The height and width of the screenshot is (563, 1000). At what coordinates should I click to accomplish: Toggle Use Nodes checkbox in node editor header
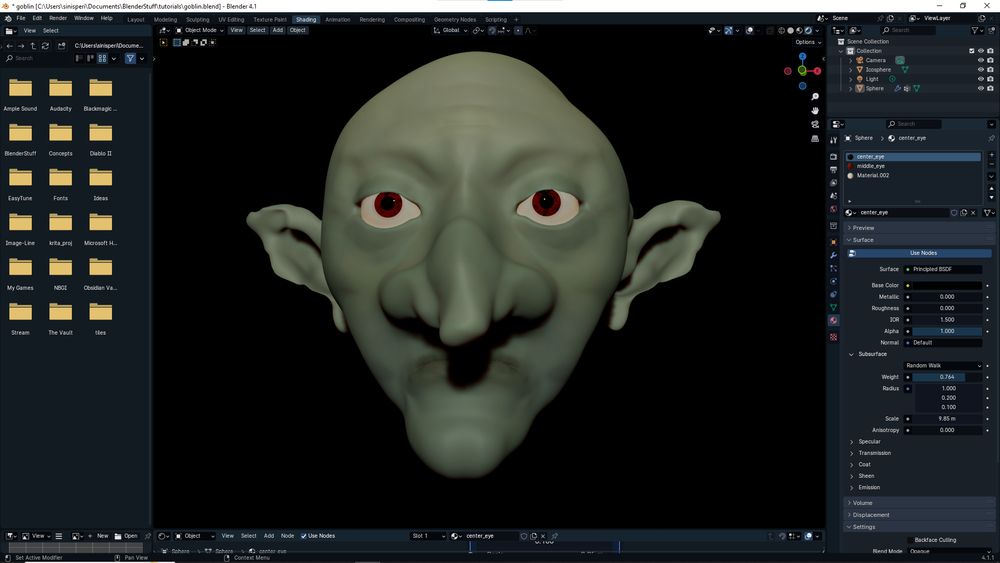coord(304,536)
